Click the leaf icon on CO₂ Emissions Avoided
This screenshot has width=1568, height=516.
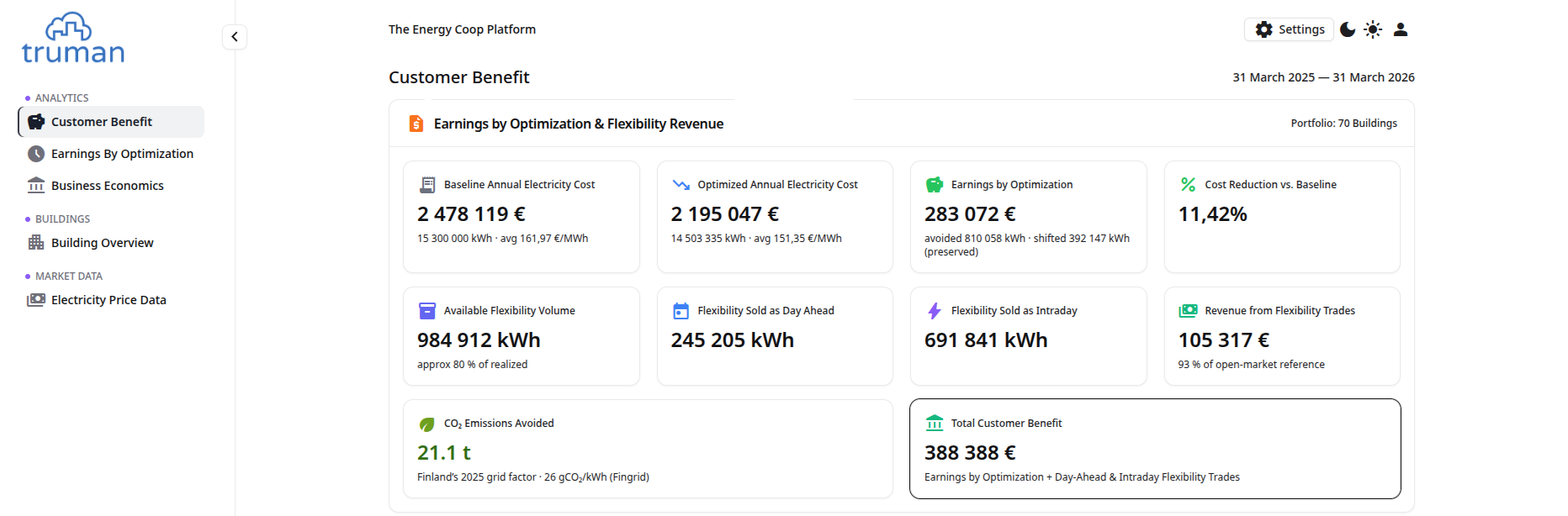coord(427,424)
